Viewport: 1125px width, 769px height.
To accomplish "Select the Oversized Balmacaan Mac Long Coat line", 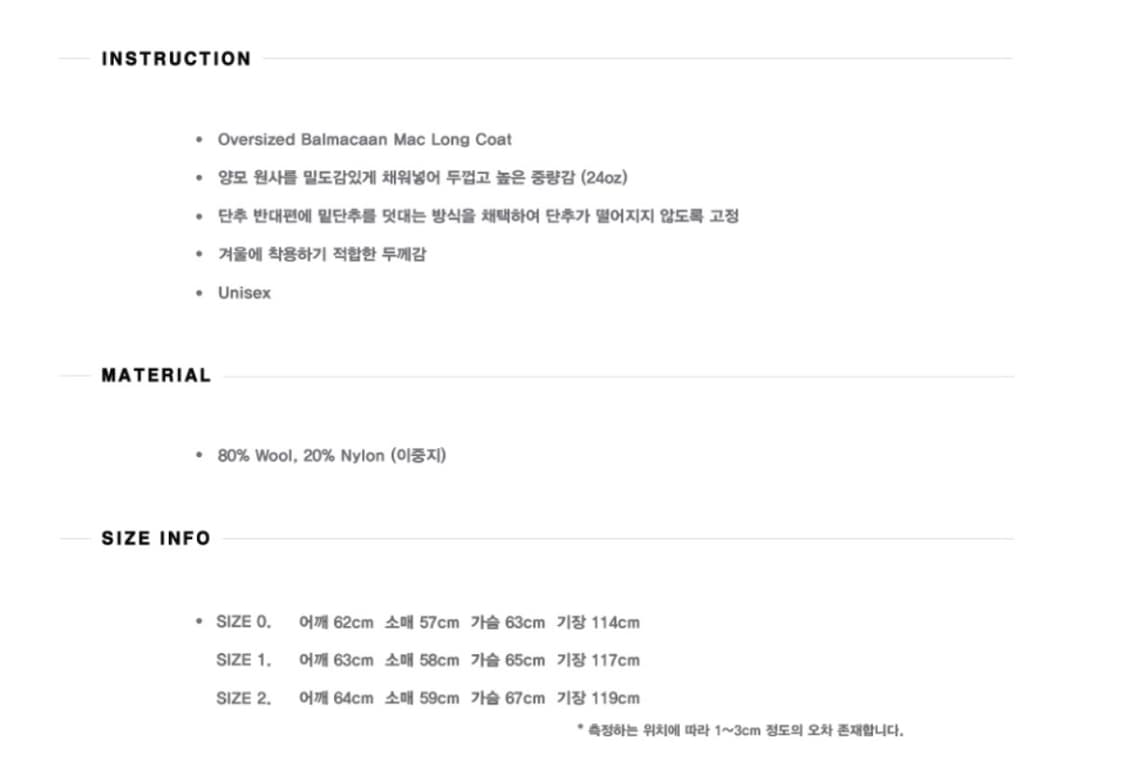I will coord(364,139).
